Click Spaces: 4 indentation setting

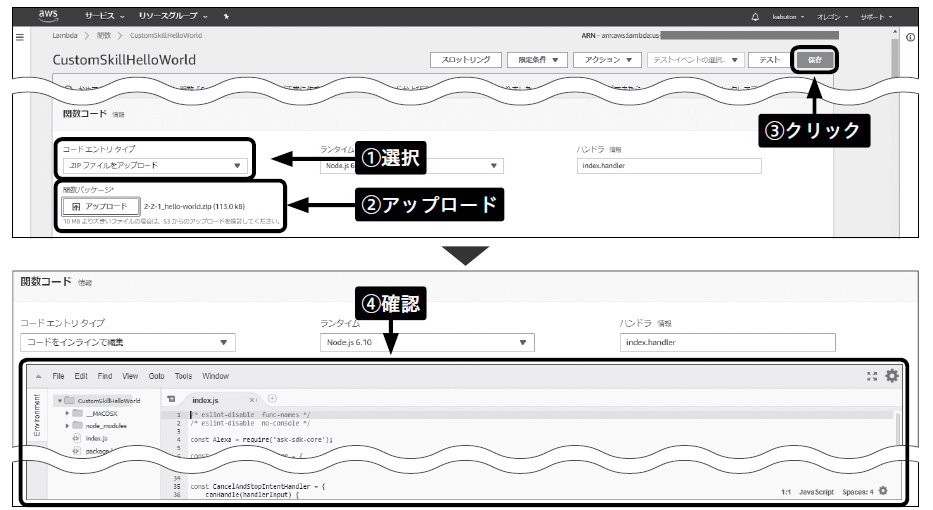tap(858, 492)
